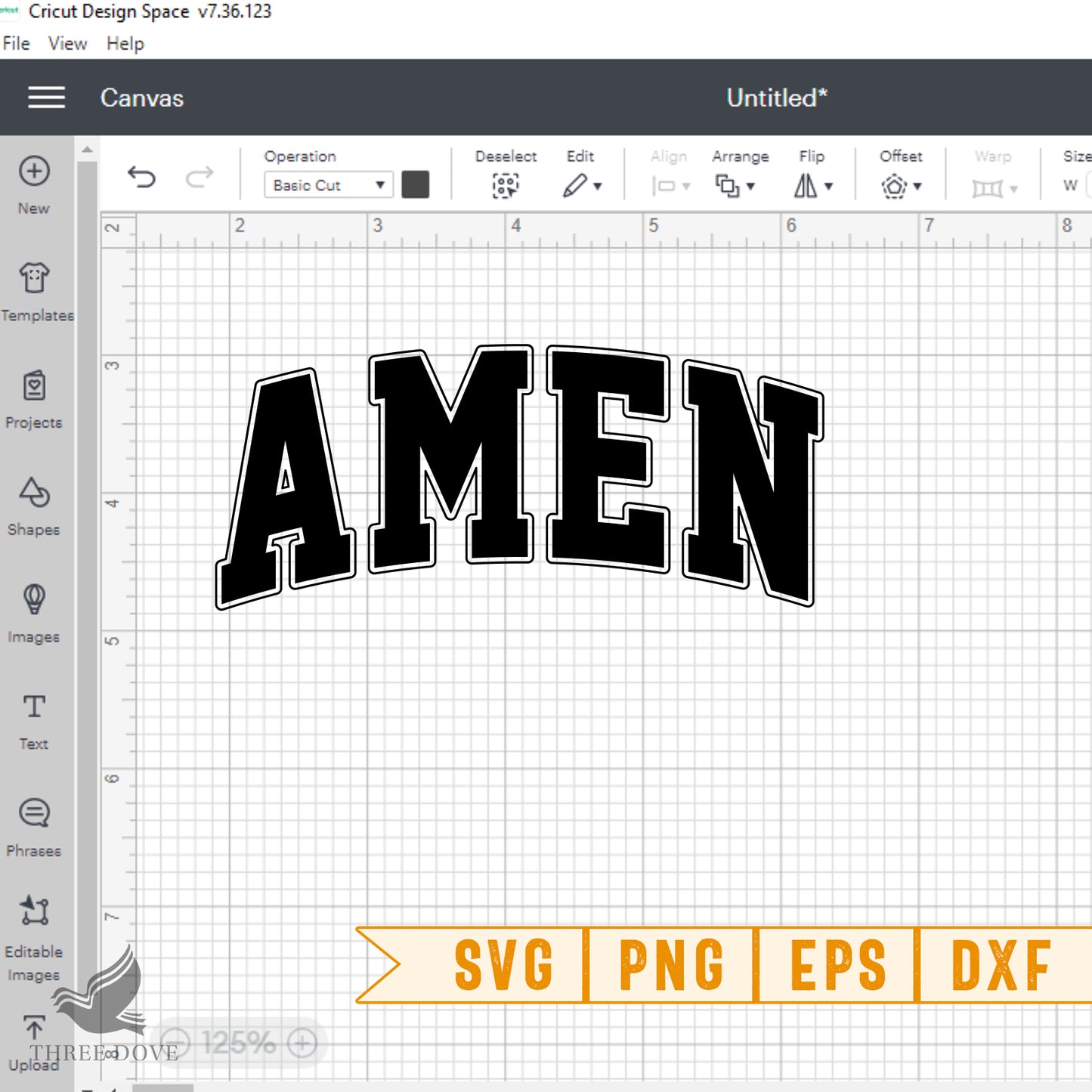
Task: Zoom in with the plus button
Action: click(302, 1044)
